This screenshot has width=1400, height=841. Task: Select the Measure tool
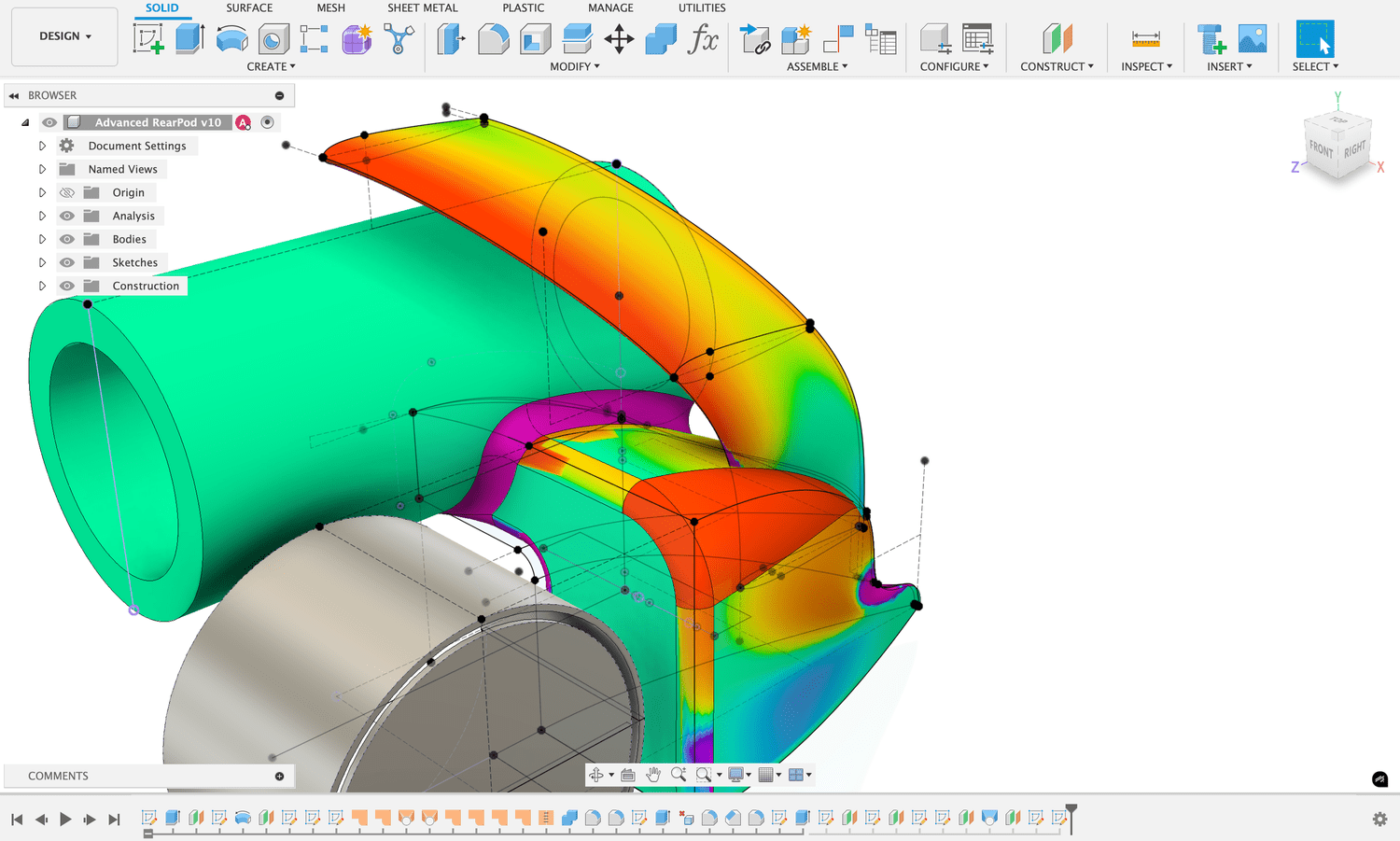coord(1146,39)
